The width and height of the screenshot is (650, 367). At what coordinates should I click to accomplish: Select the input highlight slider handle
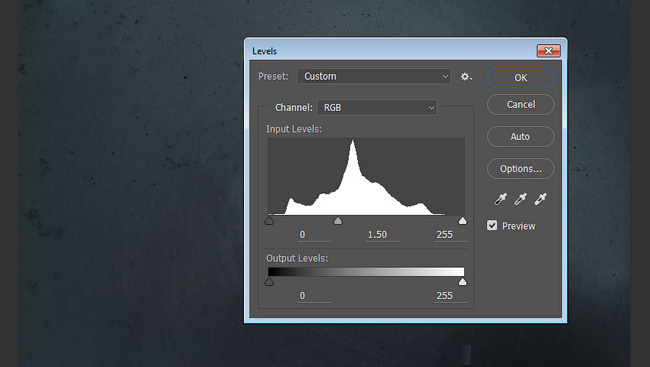[x=462, y=220]
